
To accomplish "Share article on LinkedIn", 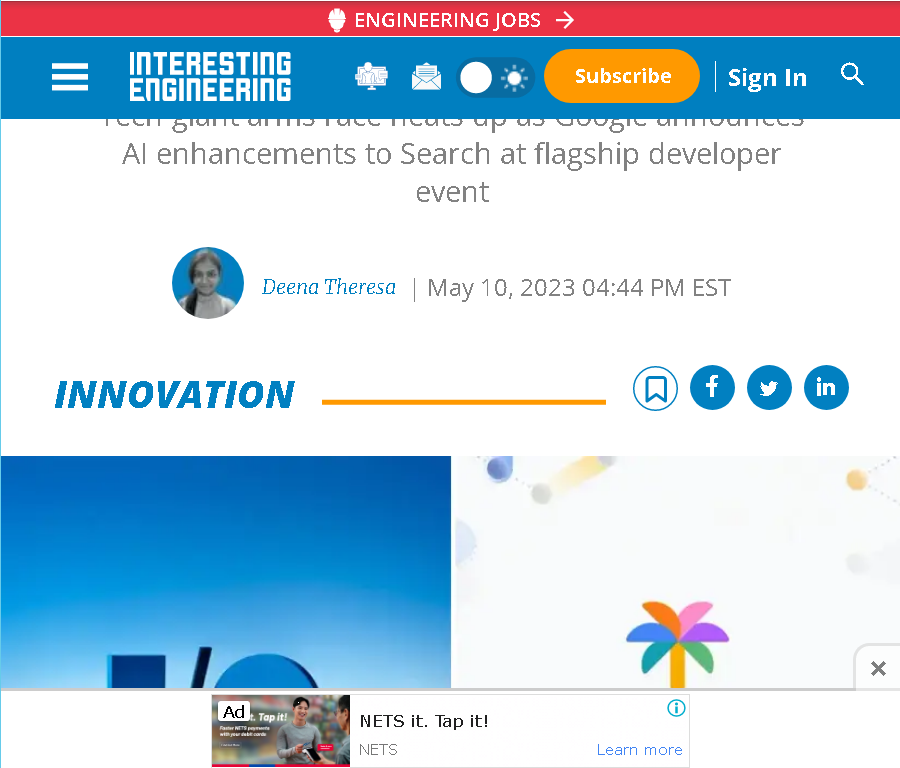I will (826, 387).
